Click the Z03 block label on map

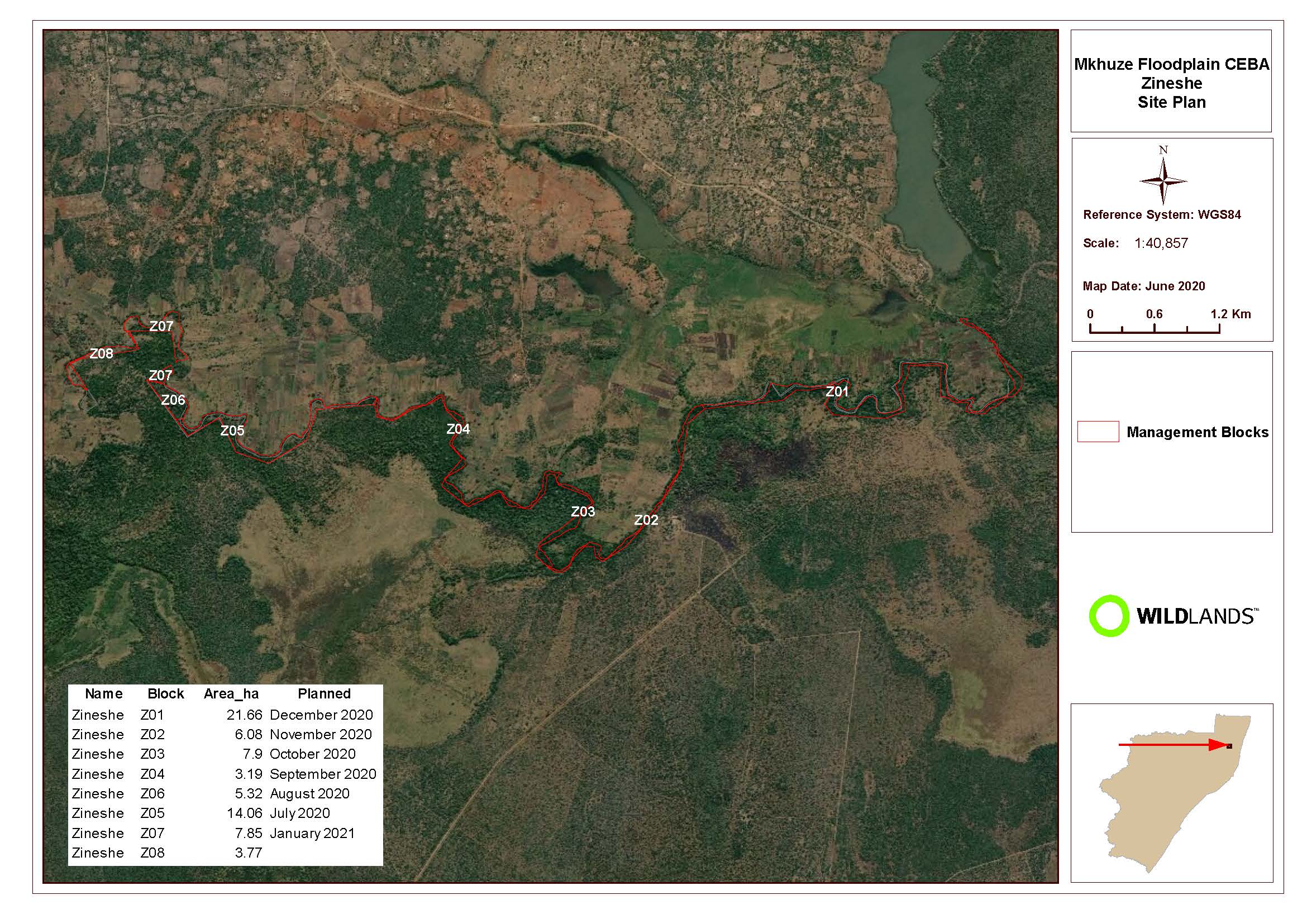pos(583,511)
